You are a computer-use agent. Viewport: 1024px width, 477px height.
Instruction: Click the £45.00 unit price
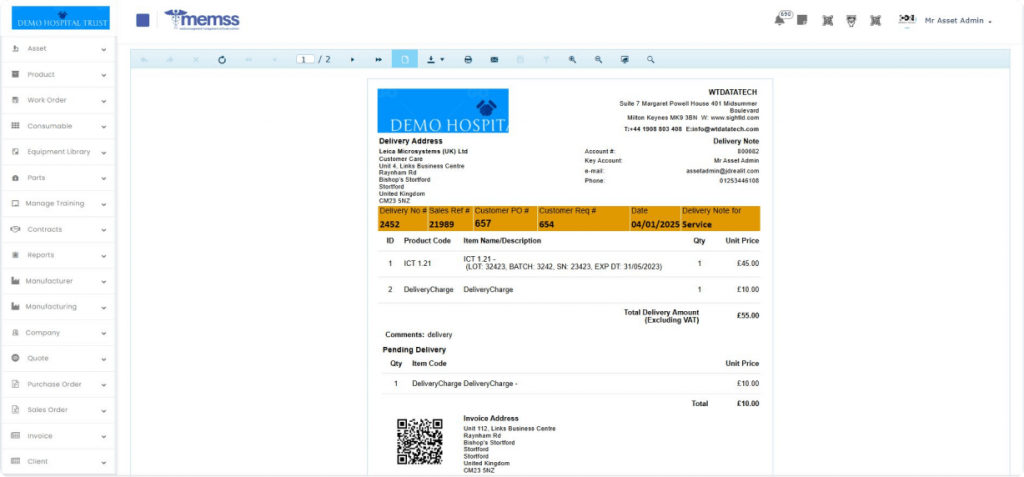[x=748, y=263]
